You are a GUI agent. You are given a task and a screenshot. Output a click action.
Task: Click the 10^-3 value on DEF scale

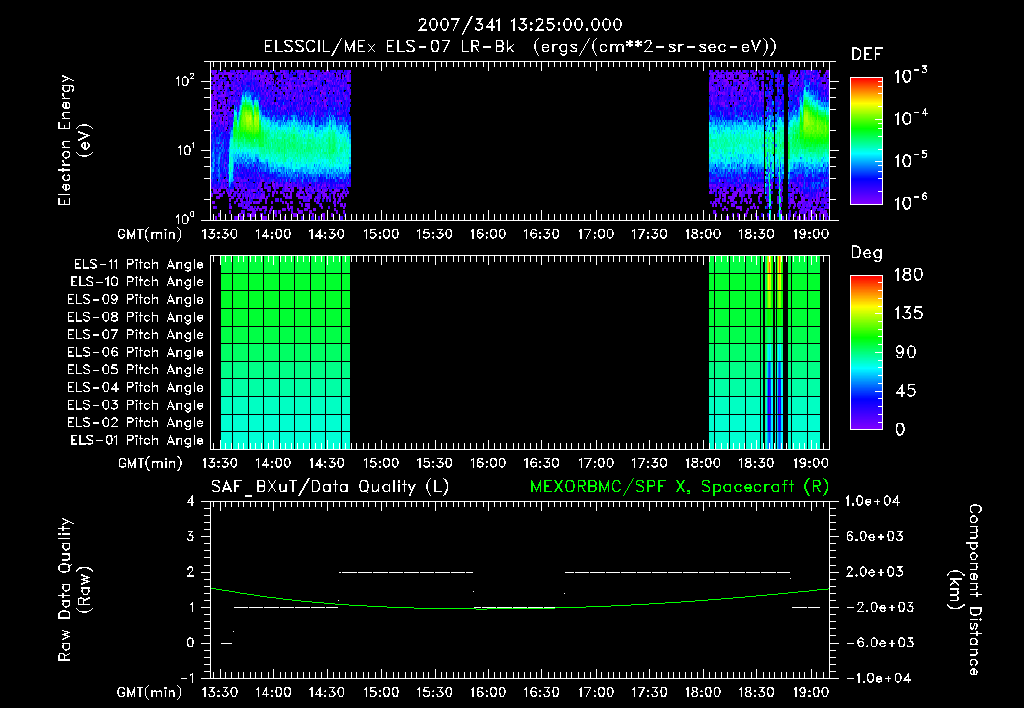[910, 76]
